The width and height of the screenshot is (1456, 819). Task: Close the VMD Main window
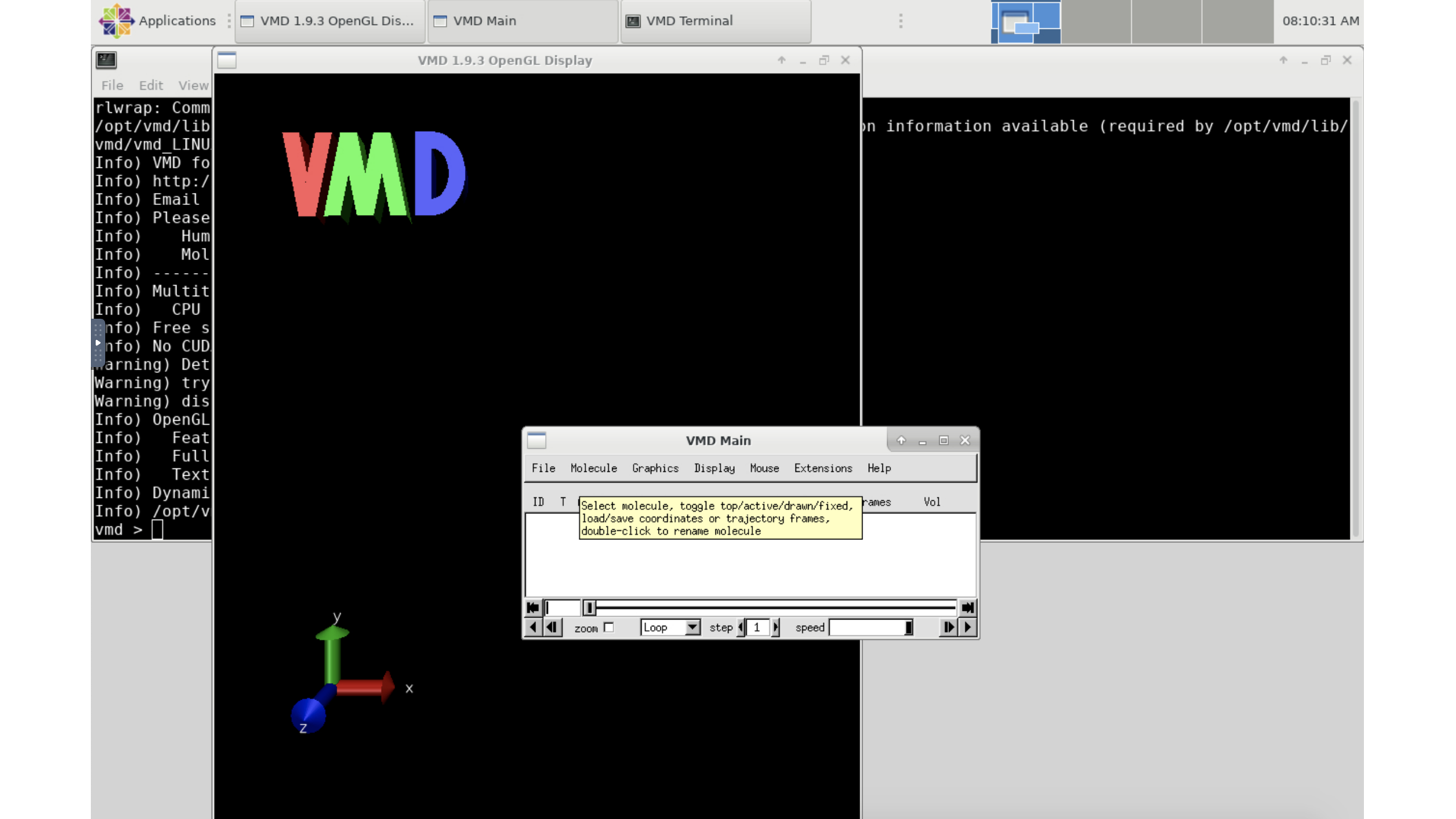[965, 440]
